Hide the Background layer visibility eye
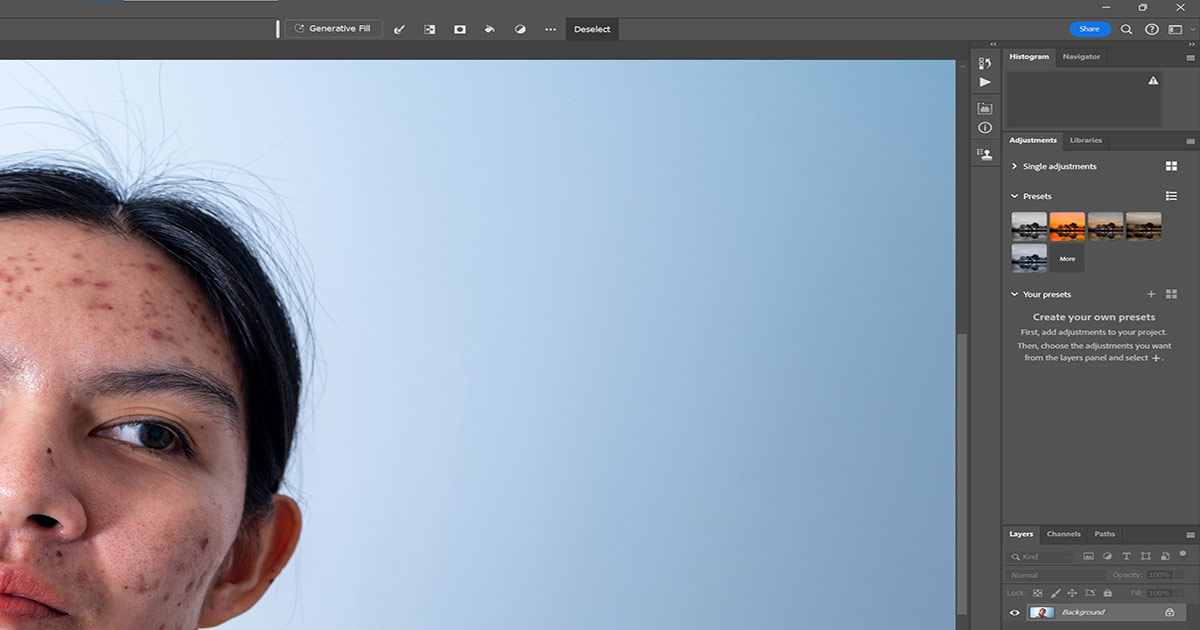 1015,611
